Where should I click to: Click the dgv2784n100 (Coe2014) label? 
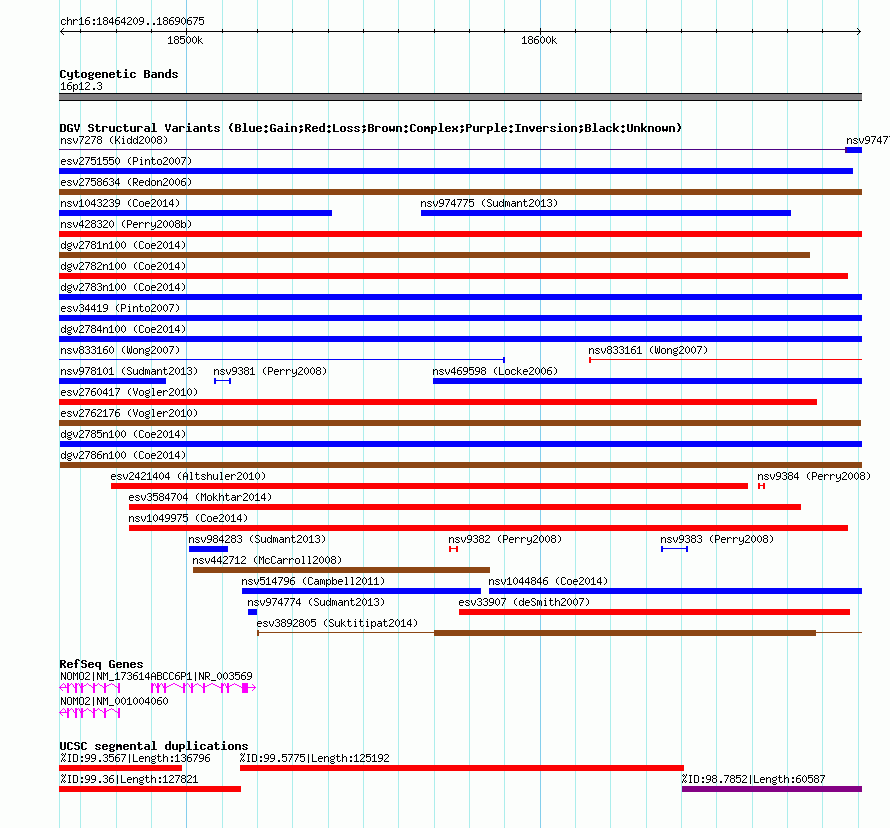[x=123, y=329]
